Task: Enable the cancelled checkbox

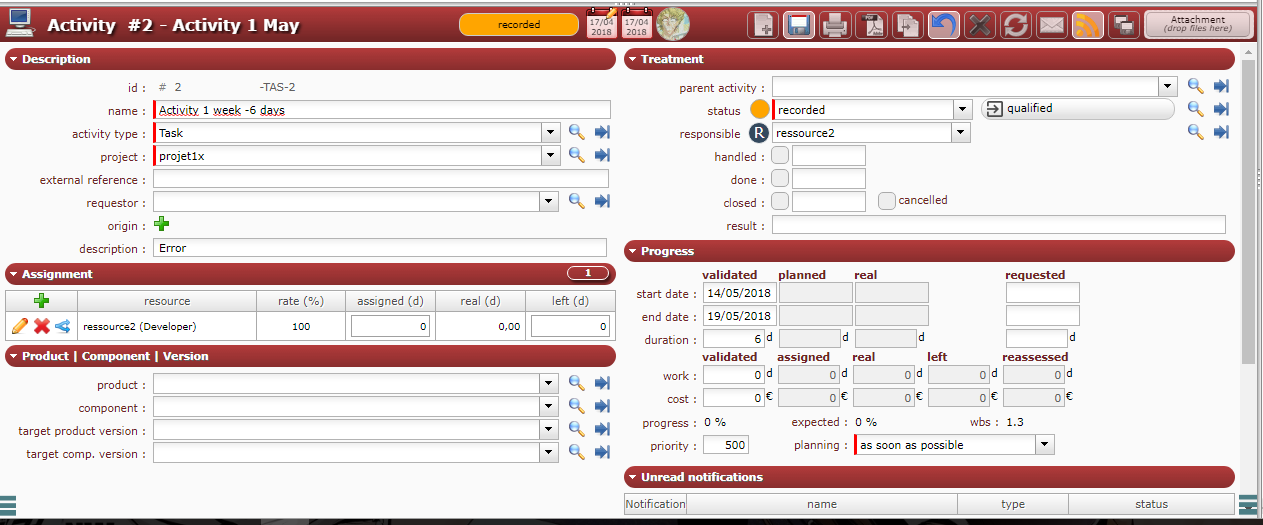Action: (x=886, y=201)
